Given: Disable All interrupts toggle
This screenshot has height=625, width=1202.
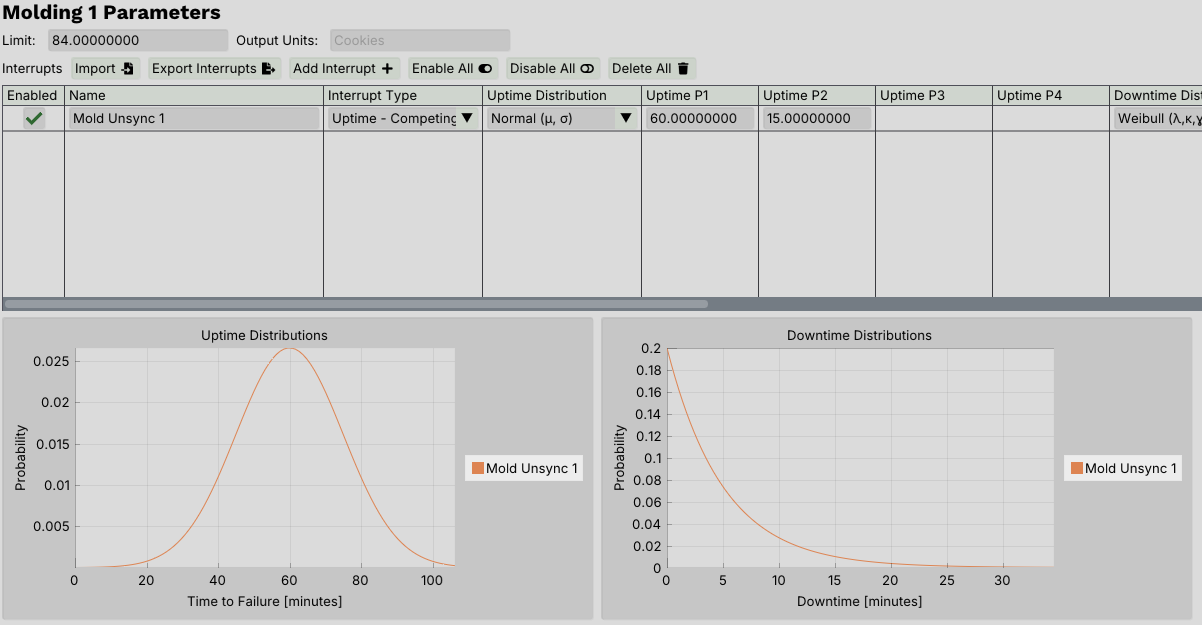Looking at the screenshot, I should (587, 69).
